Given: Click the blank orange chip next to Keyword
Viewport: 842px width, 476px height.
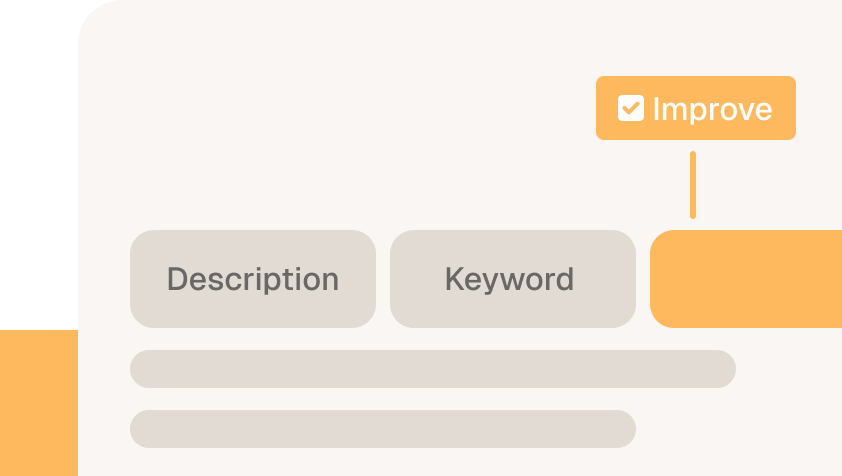Looking at the screenshot, I should (746, 279).
